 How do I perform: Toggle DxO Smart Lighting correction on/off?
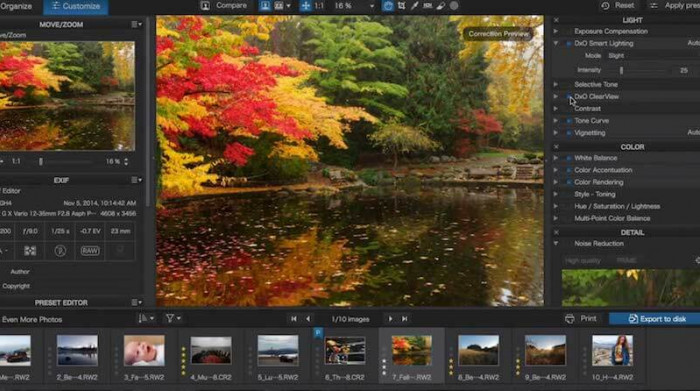click(569, 44)
